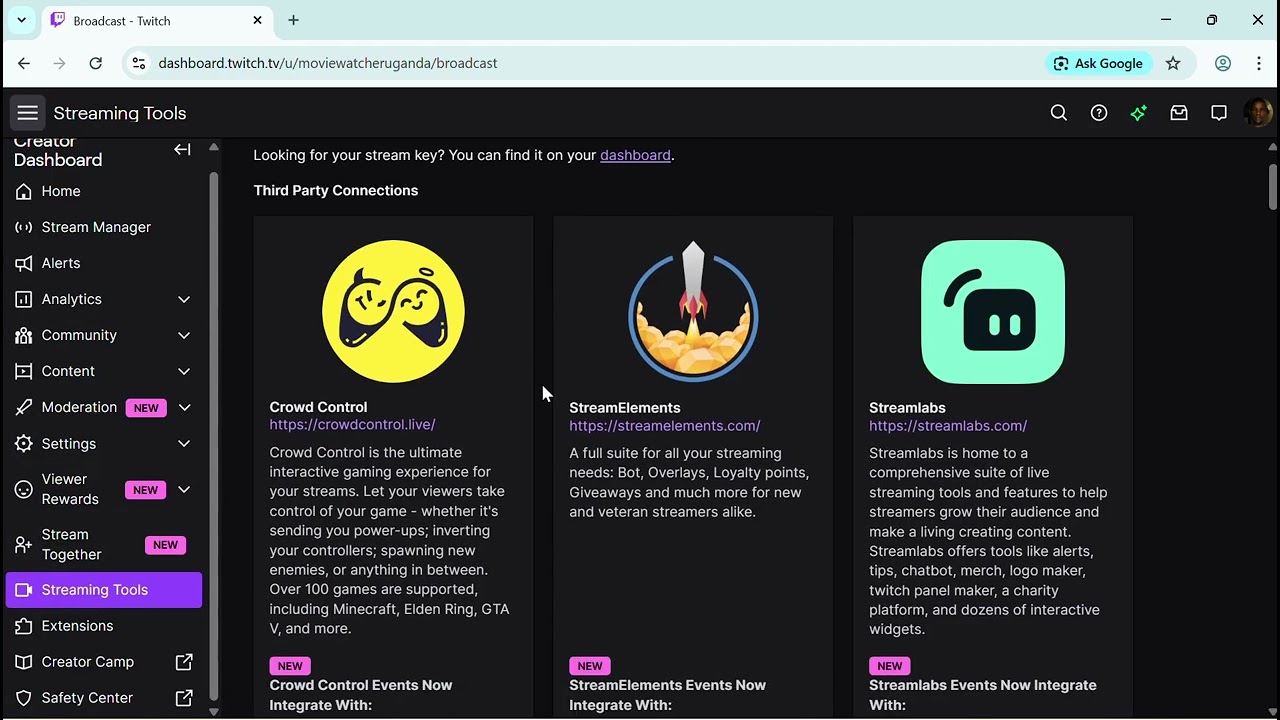Click the NEW badge under Crowd Control
This screenshot has width=1280, height=720.
(290, 666)
